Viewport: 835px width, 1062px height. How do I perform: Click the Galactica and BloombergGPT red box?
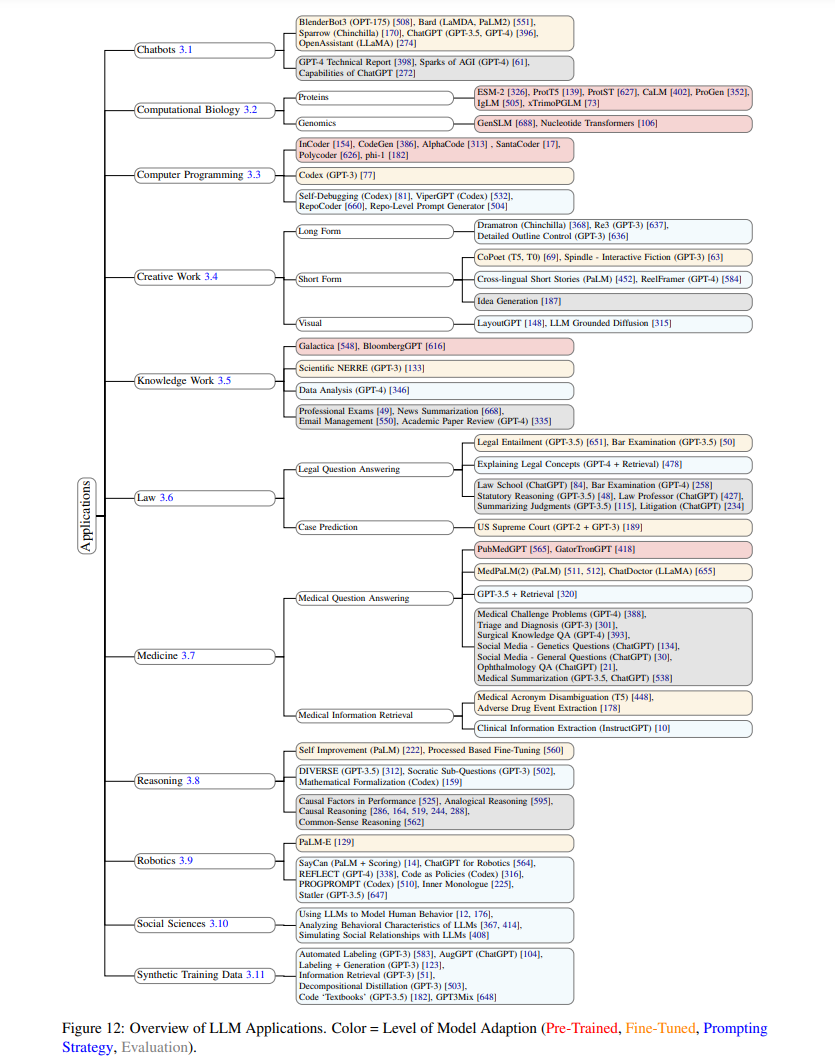pyautogui.click(x=435, y=347)
